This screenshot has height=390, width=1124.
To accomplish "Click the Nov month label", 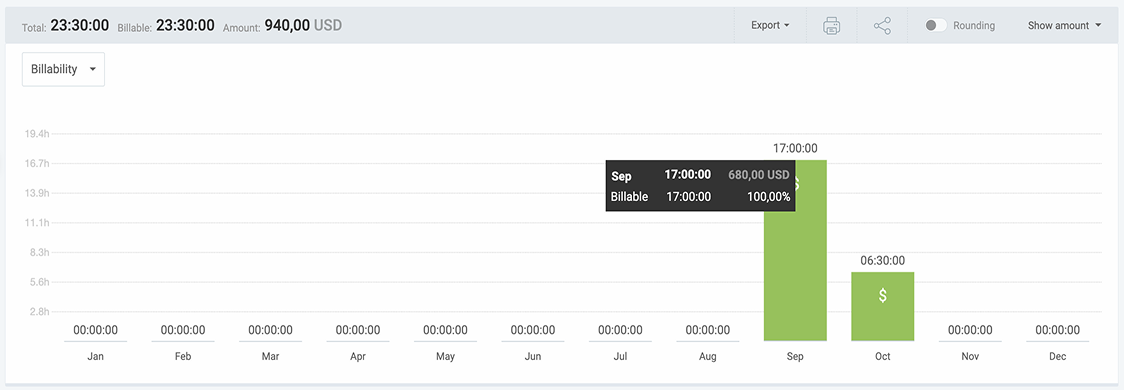I will coord(970,356).
